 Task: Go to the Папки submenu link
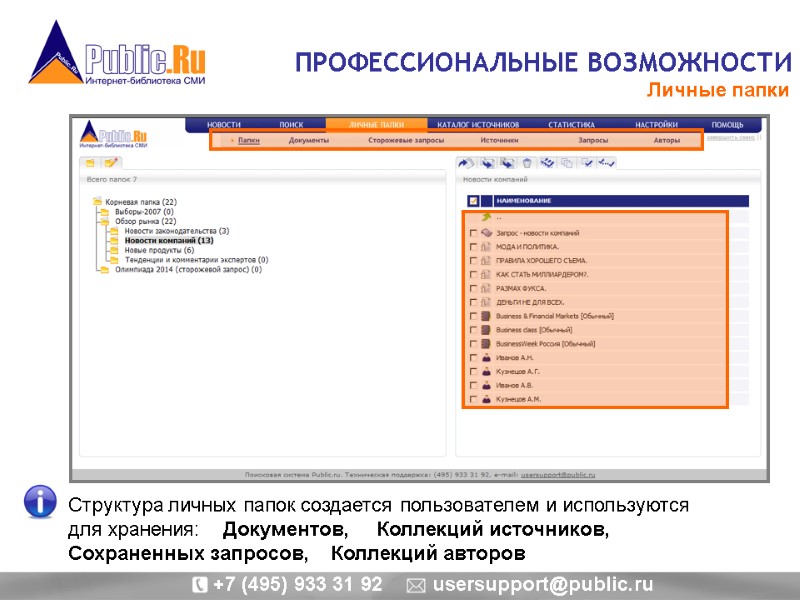click(x=248, y=140)
